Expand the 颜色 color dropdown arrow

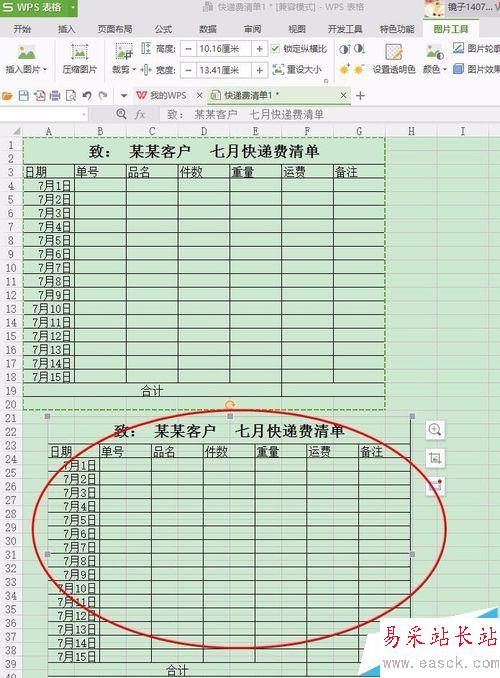click(x=445, y=69)
